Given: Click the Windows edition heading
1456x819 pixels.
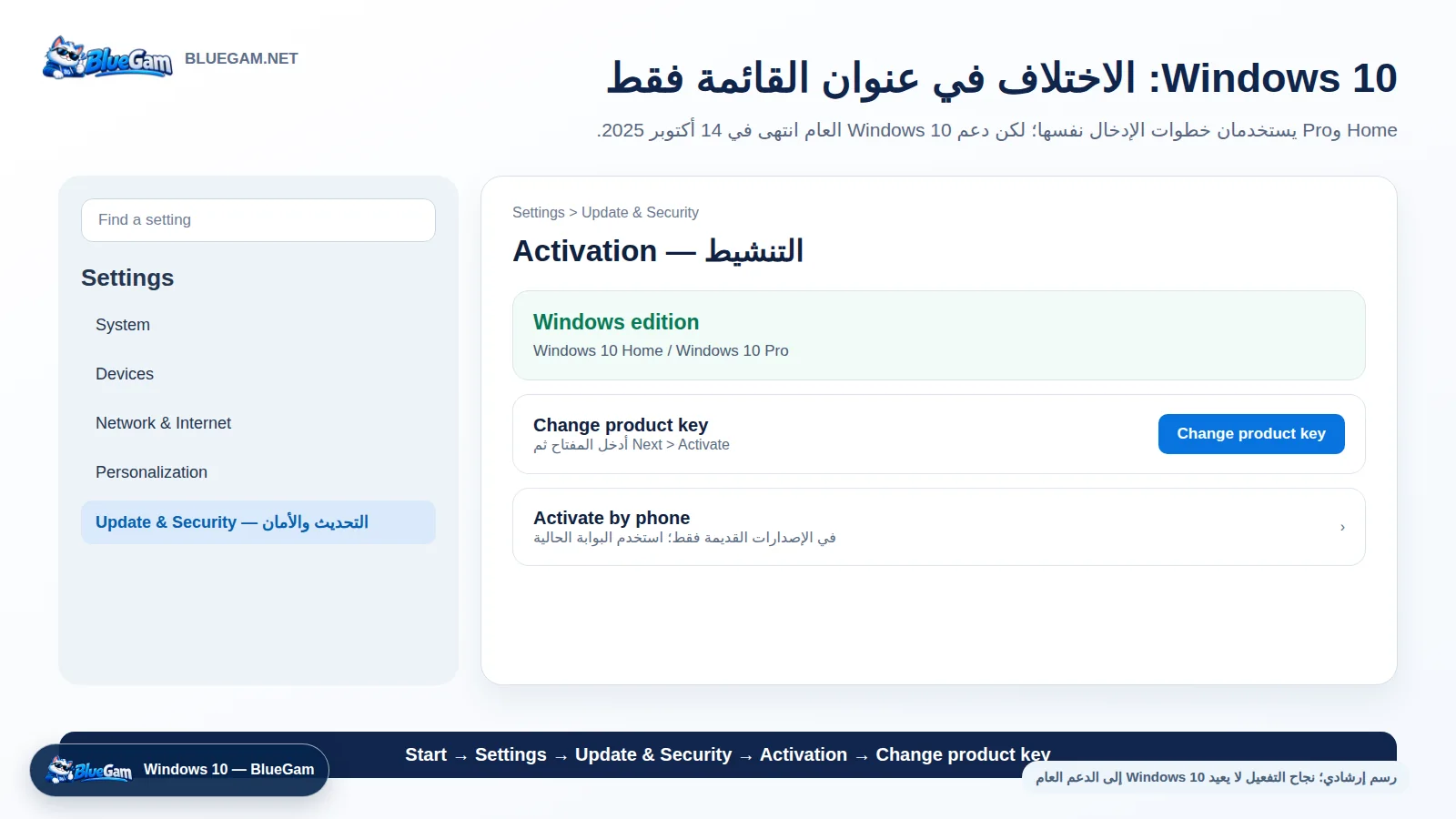Looking at the screenshot, I should click(616, 322).
